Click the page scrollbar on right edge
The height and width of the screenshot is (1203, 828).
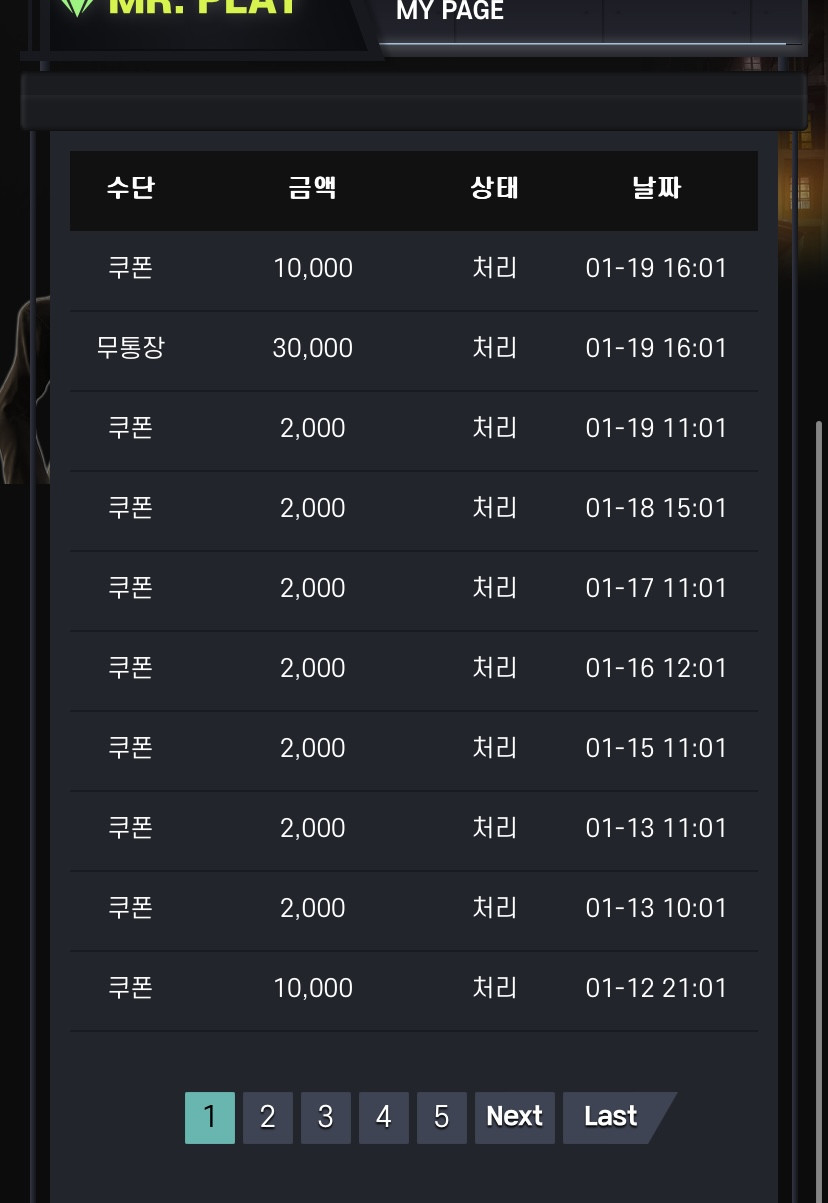(x=819, y=810)
